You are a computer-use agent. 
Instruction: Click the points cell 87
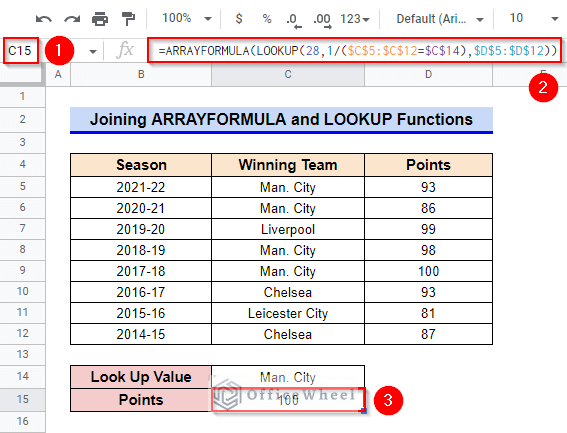tap(429, 334)
